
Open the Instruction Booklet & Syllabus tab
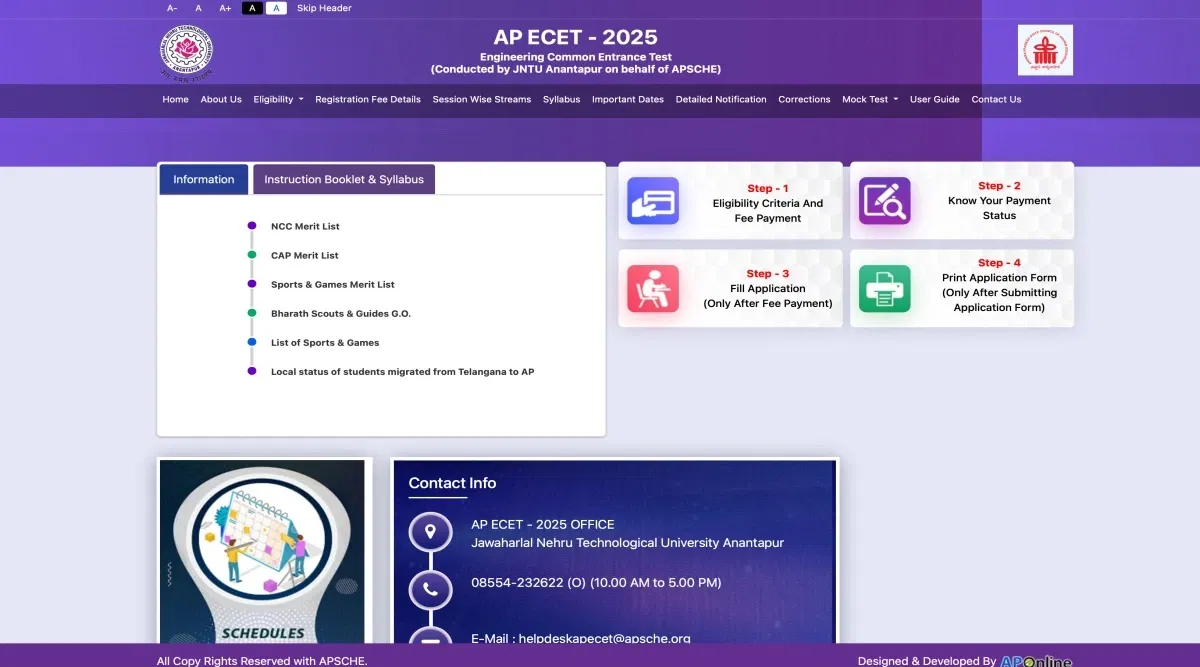[343, 180]
